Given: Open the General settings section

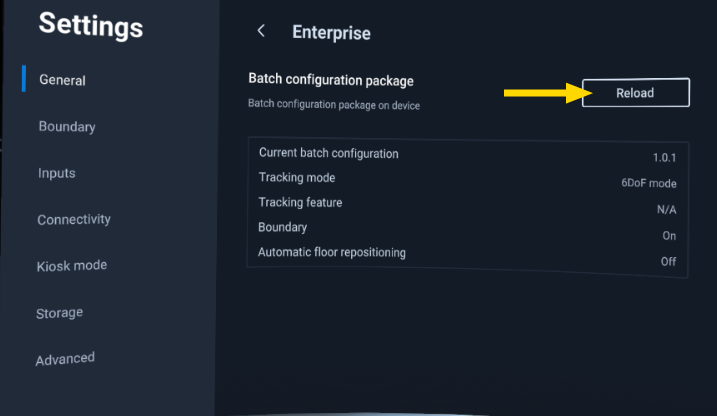Looking at the screenshot, I should 62,80.
